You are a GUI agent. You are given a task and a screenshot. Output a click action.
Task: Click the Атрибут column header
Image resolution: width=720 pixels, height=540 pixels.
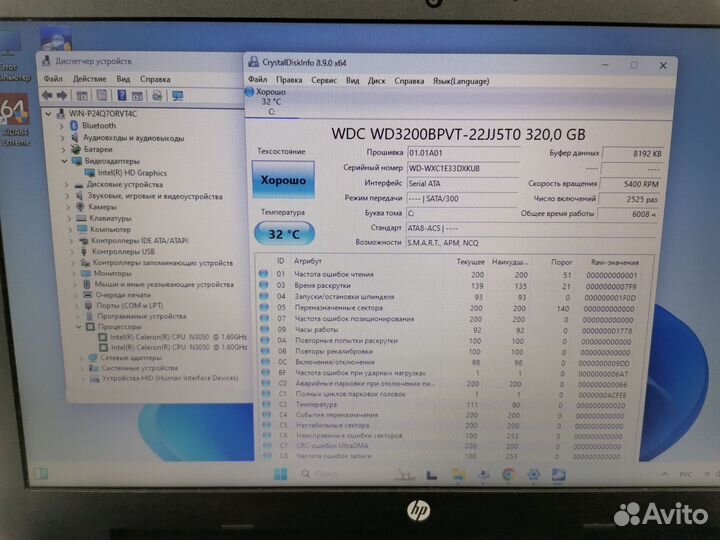click(308, 261)
